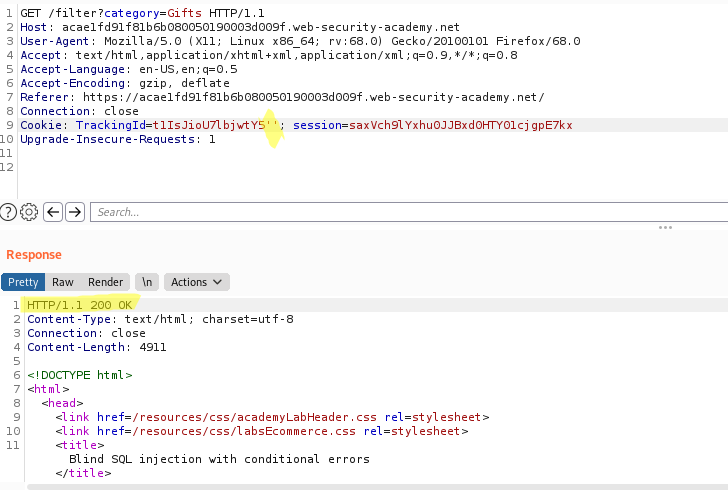Click the Response panel heading
The image size is (728, 490).
[34, 255]
